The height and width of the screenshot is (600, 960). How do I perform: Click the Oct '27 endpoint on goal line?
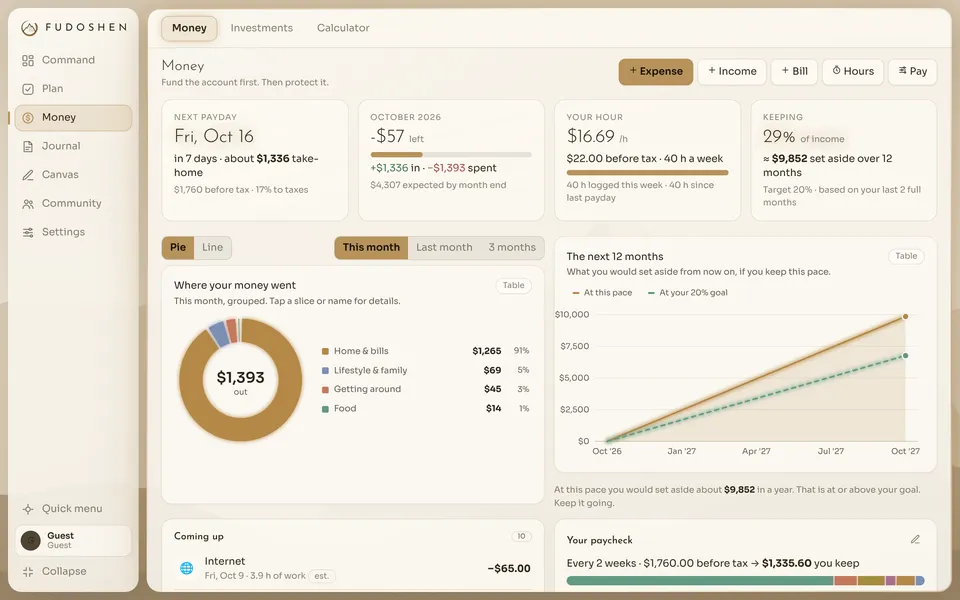[x=905, y=356]
